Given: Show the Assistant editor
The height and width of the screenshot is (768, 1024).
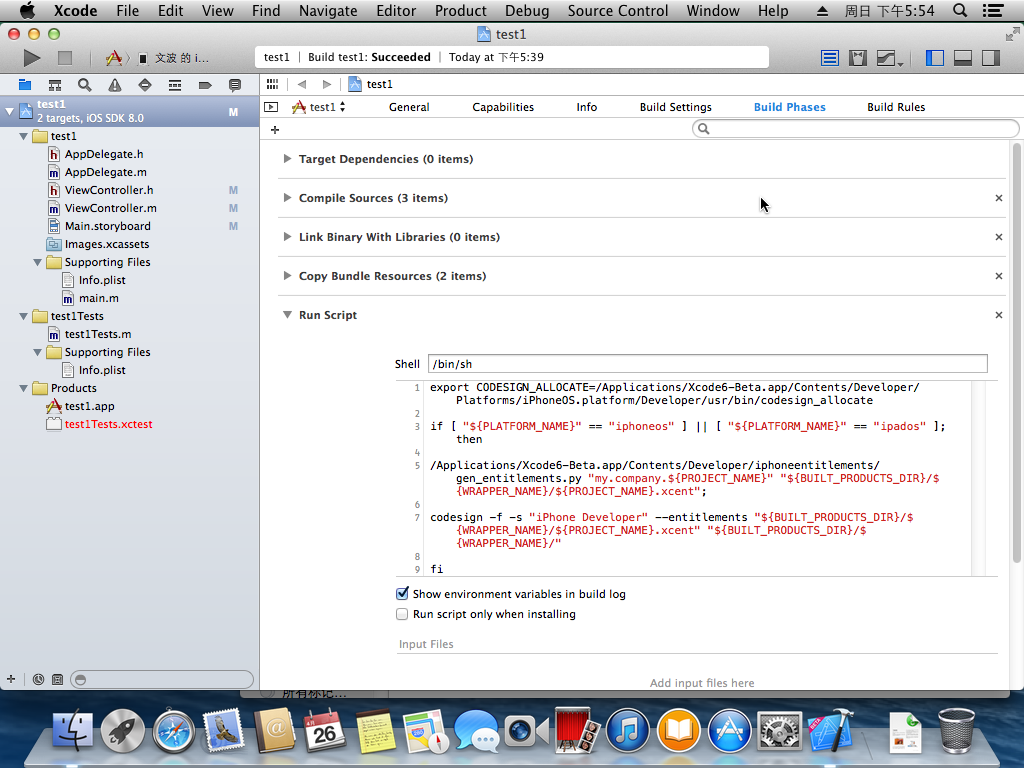Looking at the screenshot, I should tap(858, 58).
